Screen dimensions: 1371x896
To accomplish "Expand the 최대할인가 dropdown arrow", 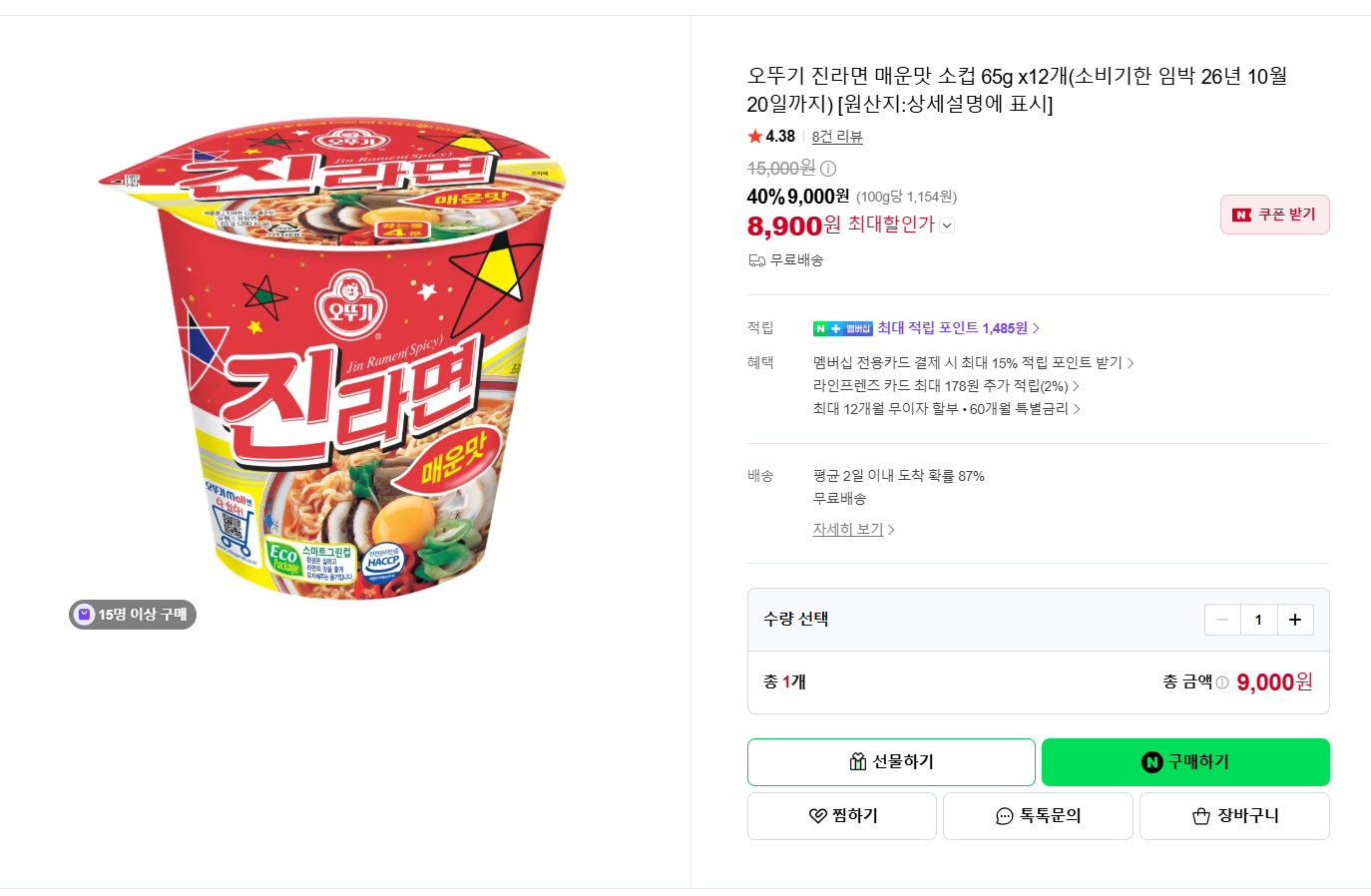I will click(947, 225).
